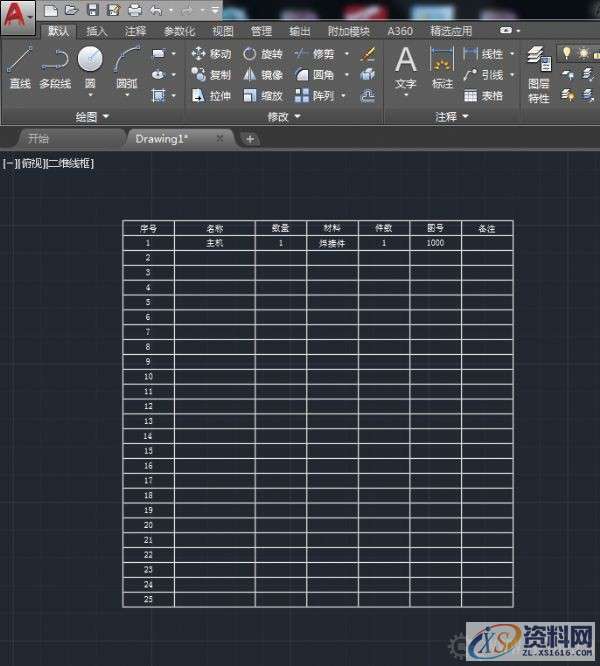
Task: Open the dropdown arrow beside 修剪
Action: point(346,54)
